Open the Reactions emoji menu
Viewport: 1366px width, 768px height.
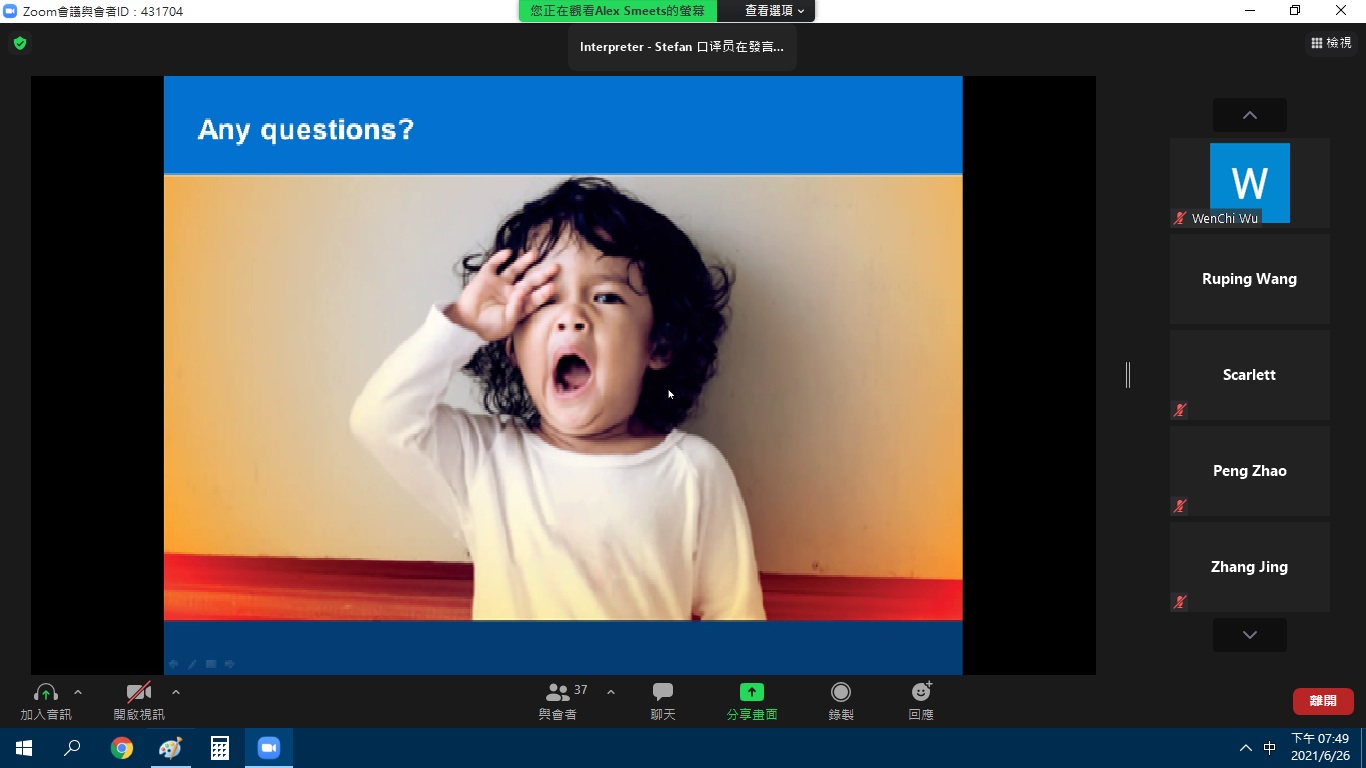pos(921,693)
